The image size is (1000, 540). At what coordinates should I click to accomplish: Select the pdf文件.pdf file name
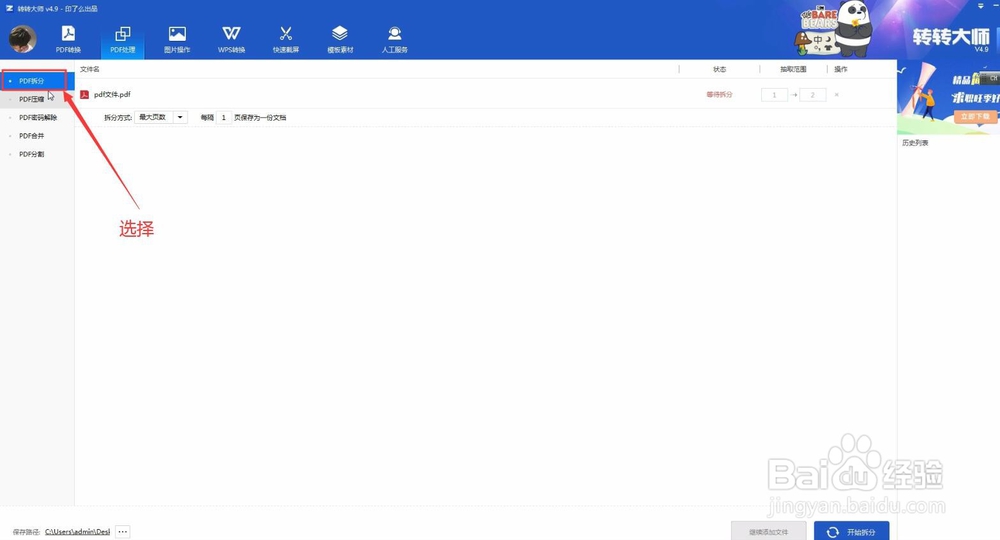click(112, 94)
